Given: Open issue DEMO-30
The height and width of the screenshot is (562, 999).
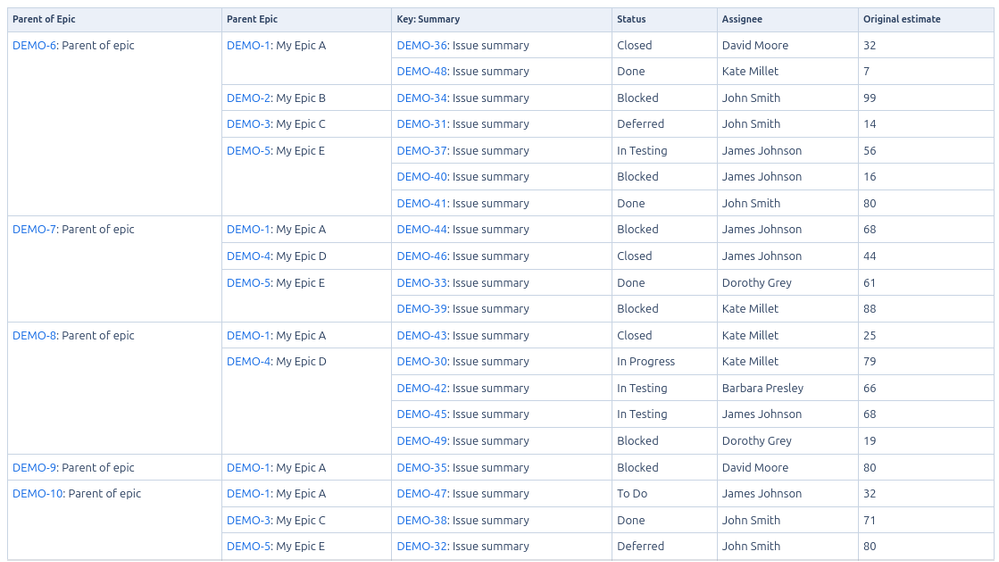Looking at the screenshot, I should point(422,361).
